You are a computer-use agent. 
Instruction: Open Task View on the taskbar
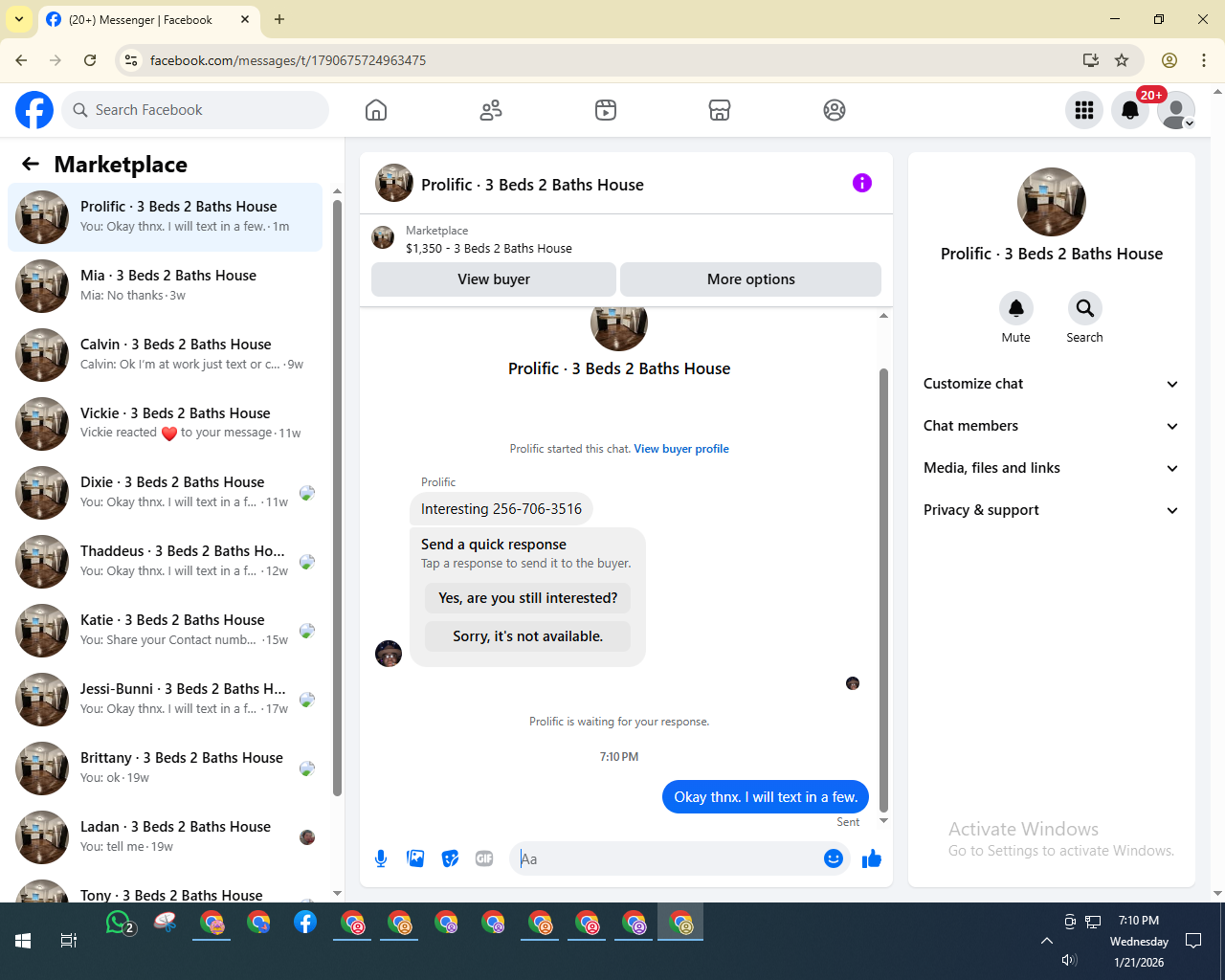pyautogui.click(x=69, y=941)
